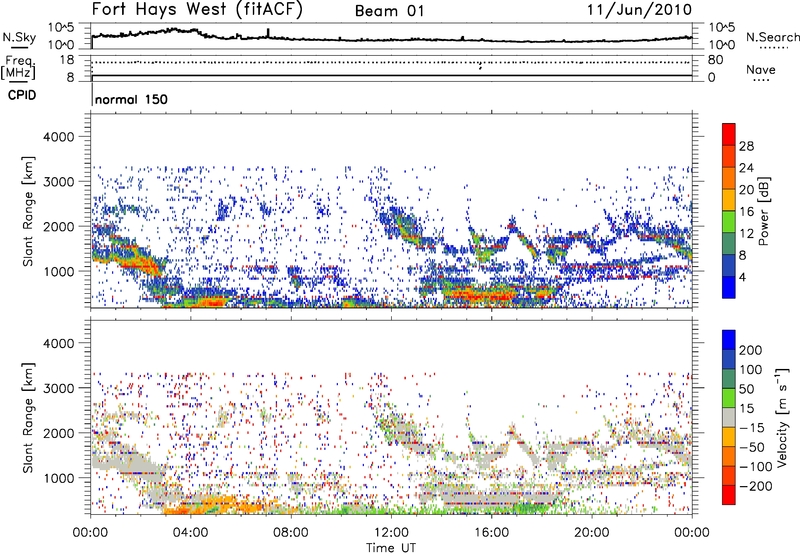The image size is (800, 554).
Task: Click the '16' label on Power colorbar
Action: 746,212
